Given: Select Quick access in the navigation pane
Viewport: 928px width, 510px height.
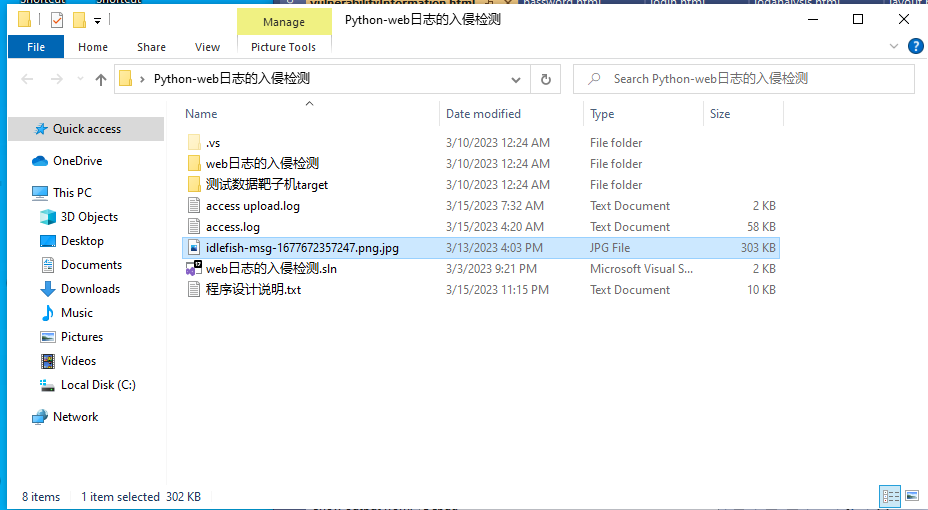Looking at the screenshot, I should [86, 129].
